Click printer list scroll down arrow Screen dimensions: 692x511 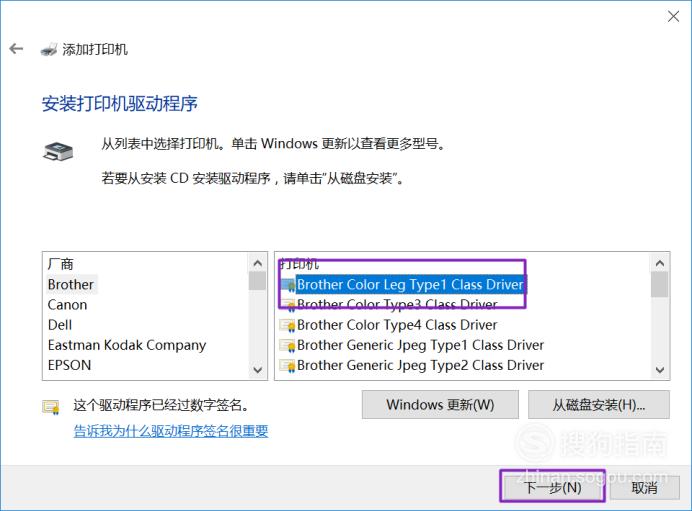click(660, 370)
